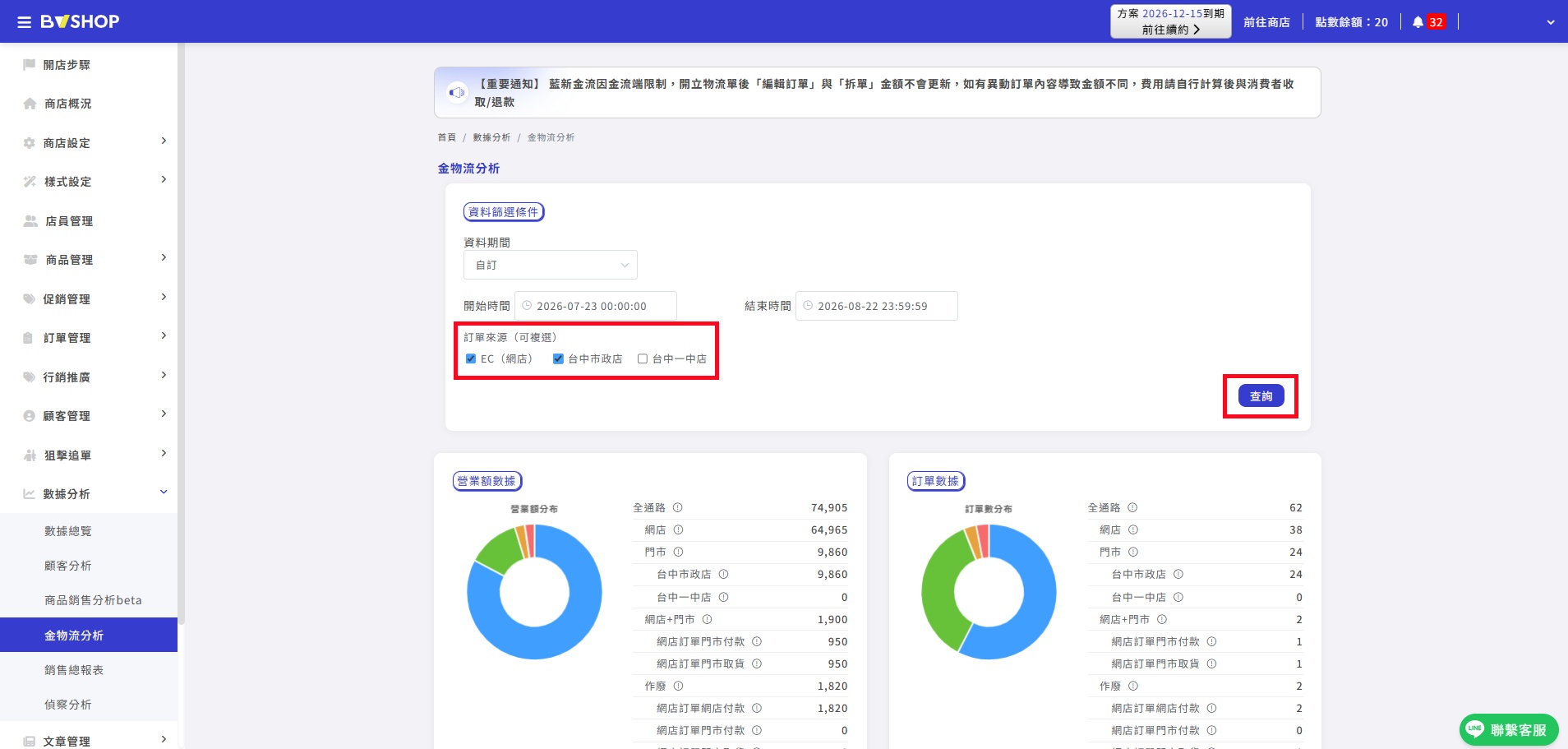Click the 開始時間 date input field
Image resolution: width=1568 pixels, height=749 pixels.
coord(596,306)
